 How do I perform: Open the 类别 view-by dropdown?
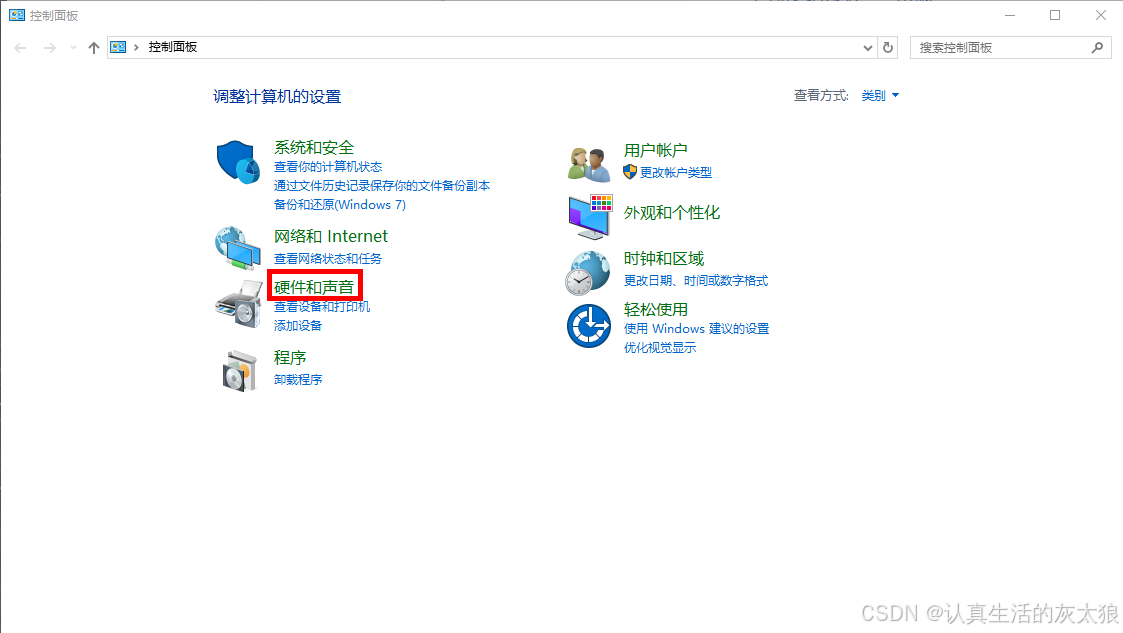click(x=880, y=95)
